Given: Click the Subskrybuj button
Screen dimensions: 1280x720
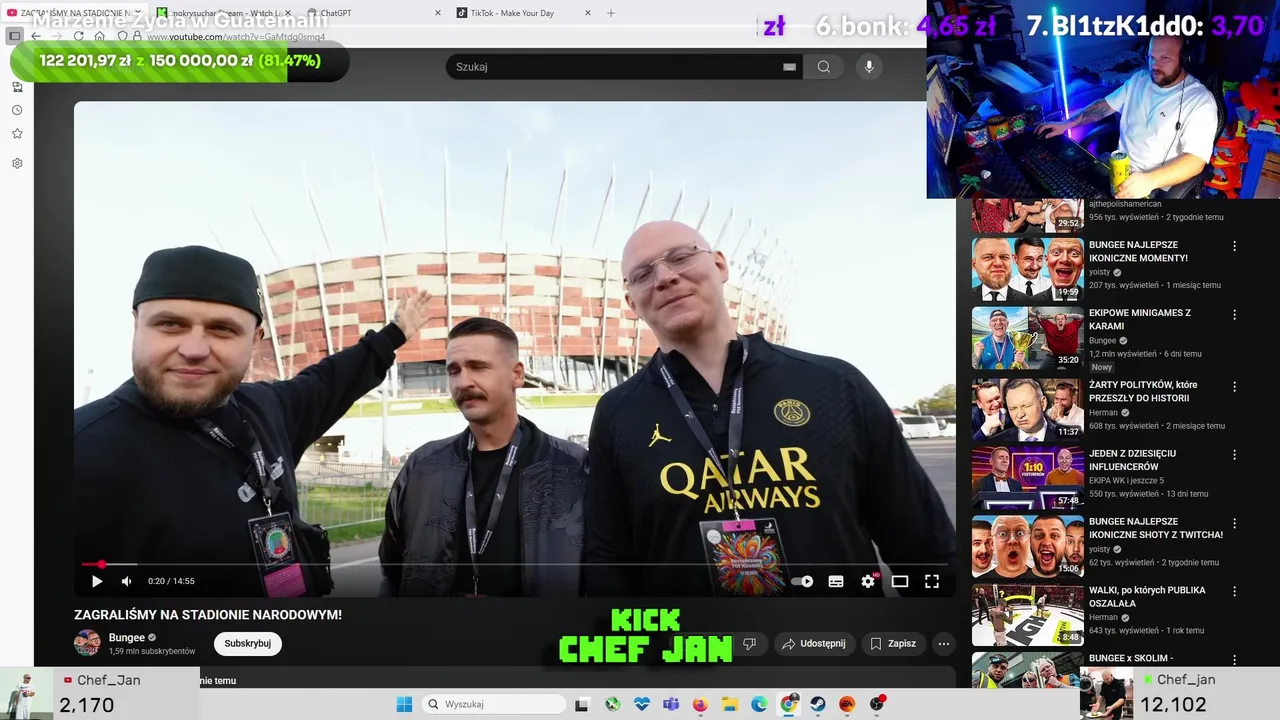Looking at the screenshot, I should tap(247, 643).
